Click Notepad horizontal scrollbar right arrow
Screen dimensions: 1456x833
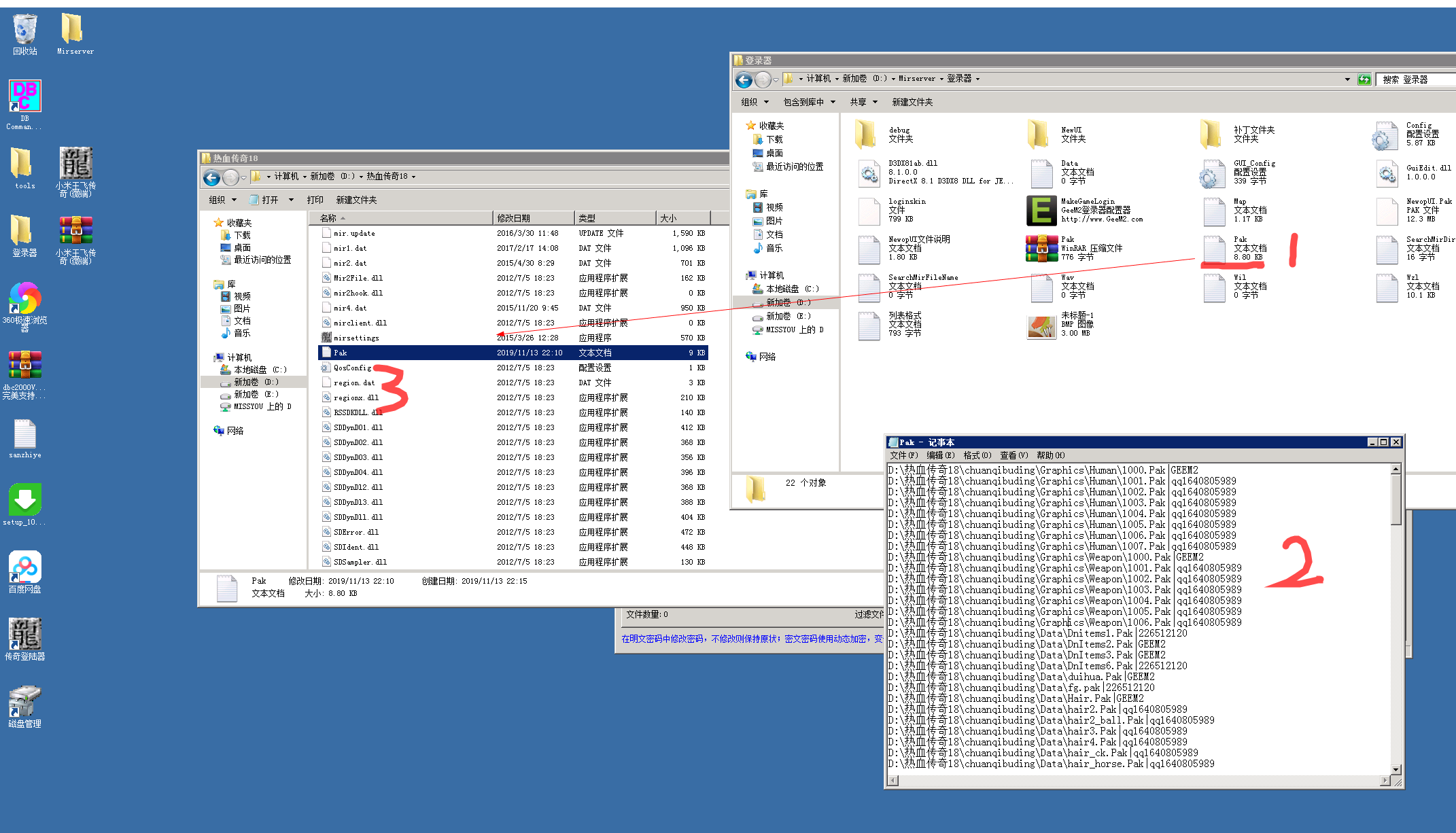1385,781
